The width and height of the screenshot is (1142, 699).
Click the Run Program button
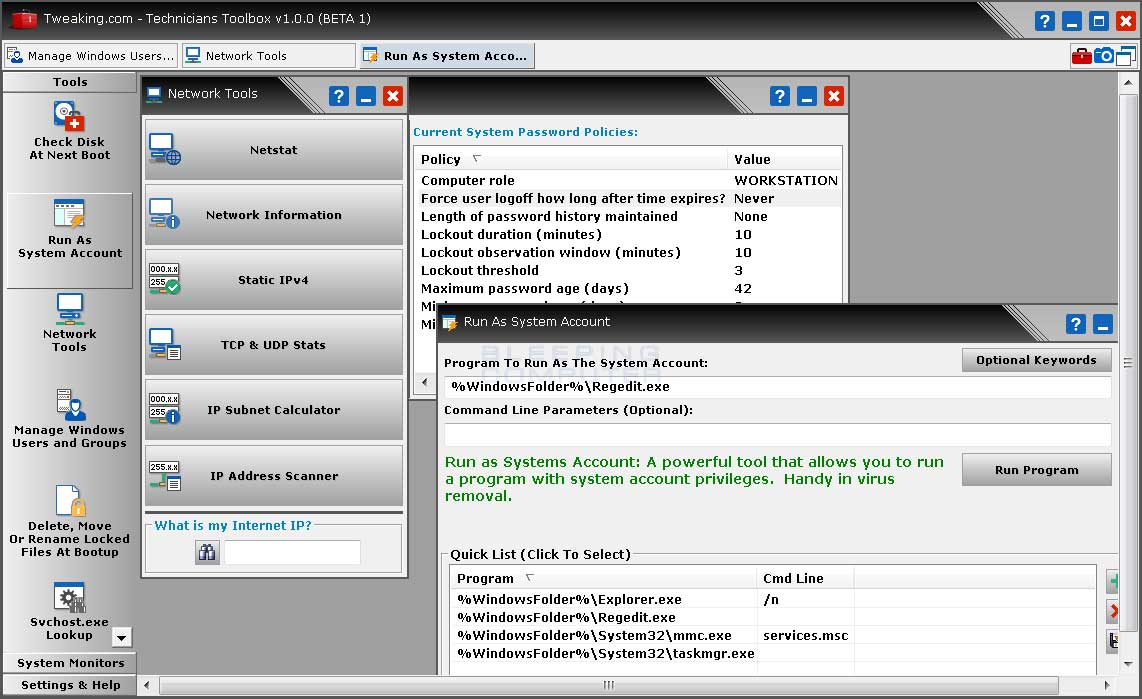pos(1036,470)
